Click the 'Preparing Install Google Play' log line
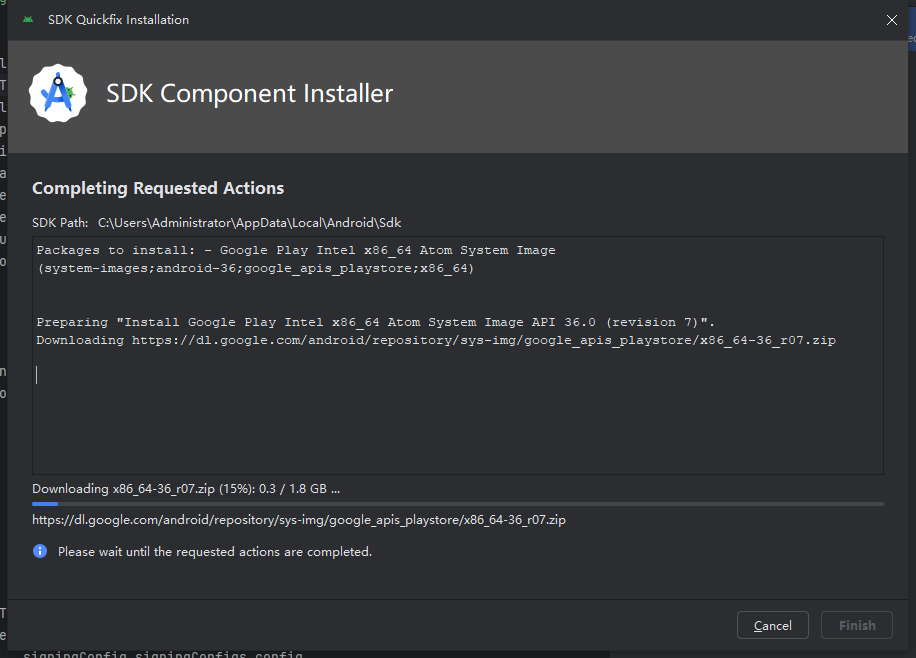Viewport: 916px width, 658px height. point(375,322)
